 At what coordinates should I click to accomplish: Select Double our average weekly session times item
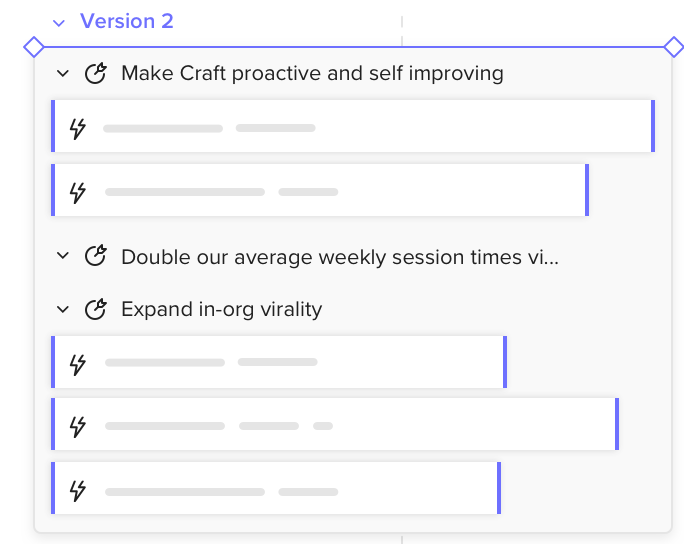tap(340, 257)
